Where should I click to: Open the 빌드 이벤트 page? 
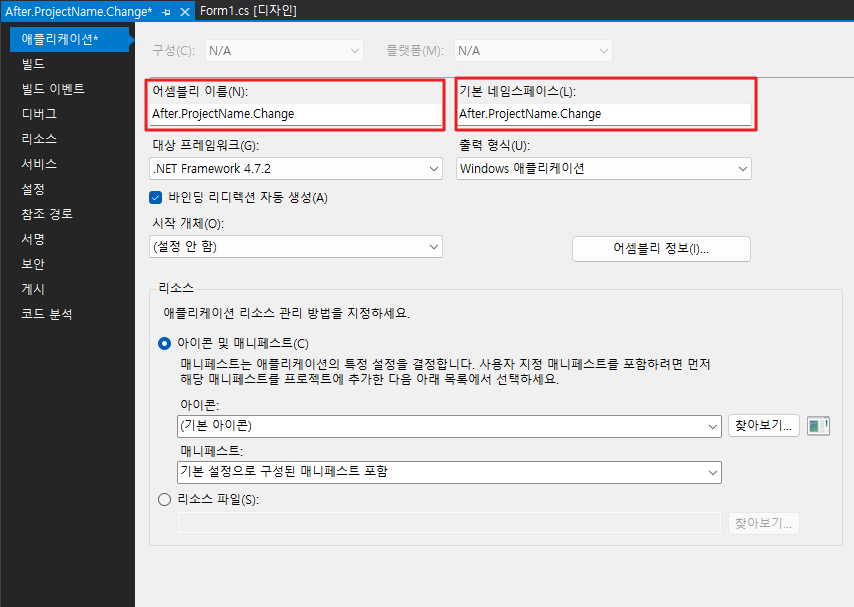point(53,89)
